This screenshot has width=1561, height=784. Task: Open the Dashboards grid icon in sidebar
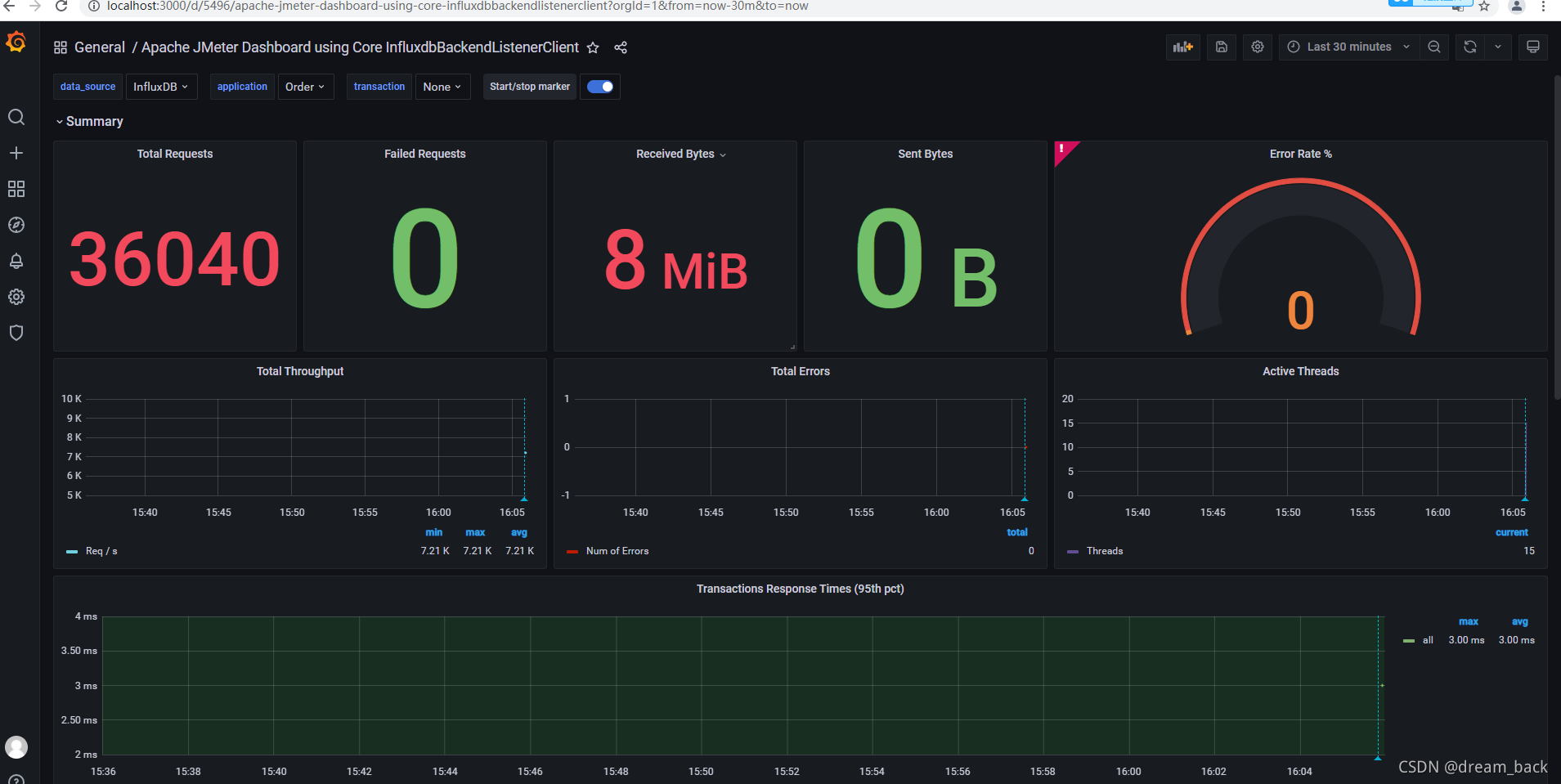pos(16,189)
